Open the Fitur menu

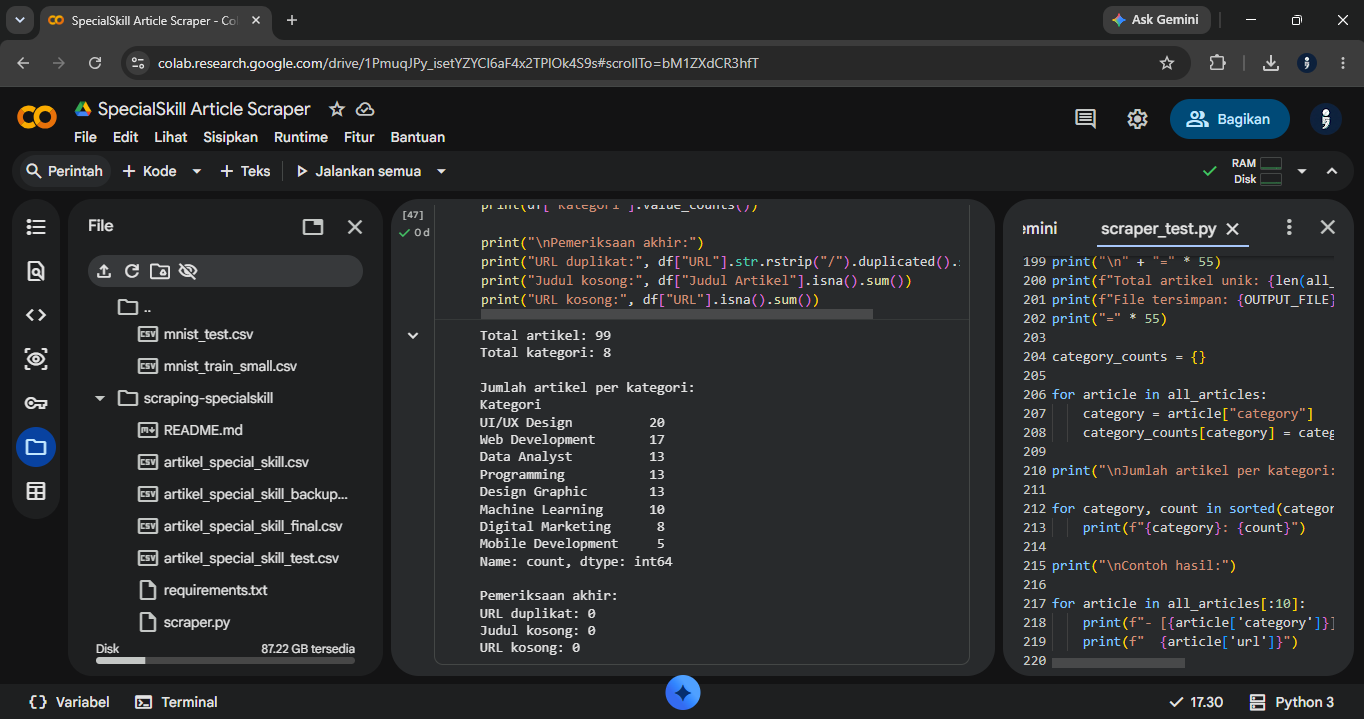pyautogui.click(x=359, y=137)
